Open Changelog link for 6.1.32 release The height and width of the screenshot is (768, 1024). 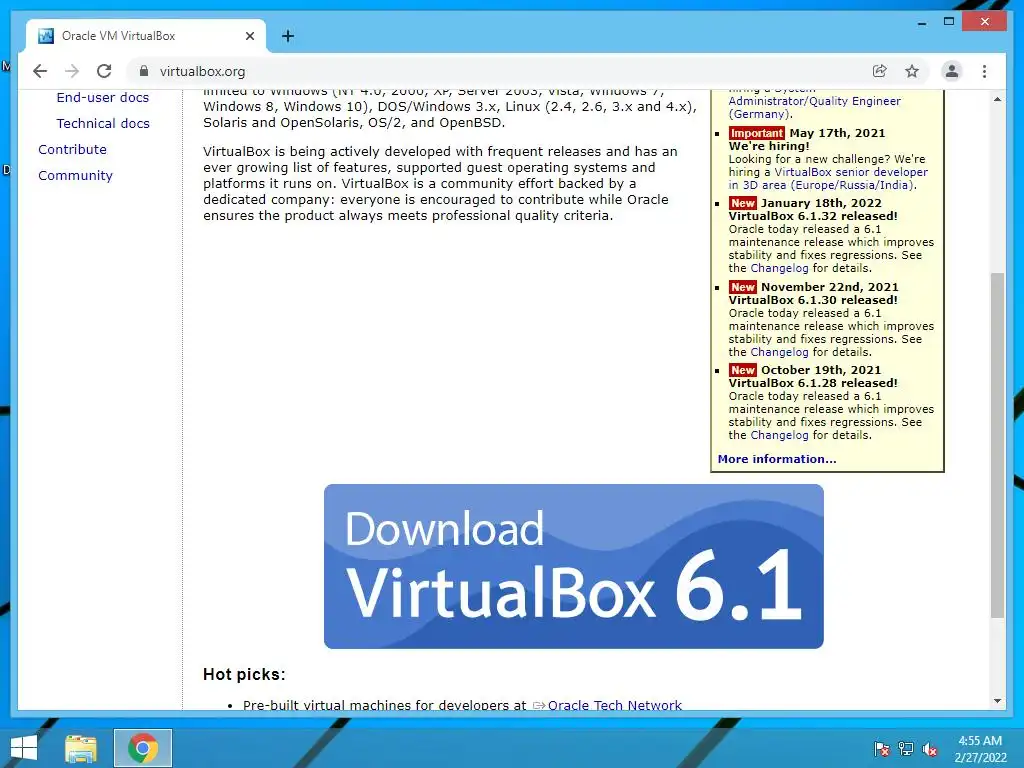click(779, 268)
